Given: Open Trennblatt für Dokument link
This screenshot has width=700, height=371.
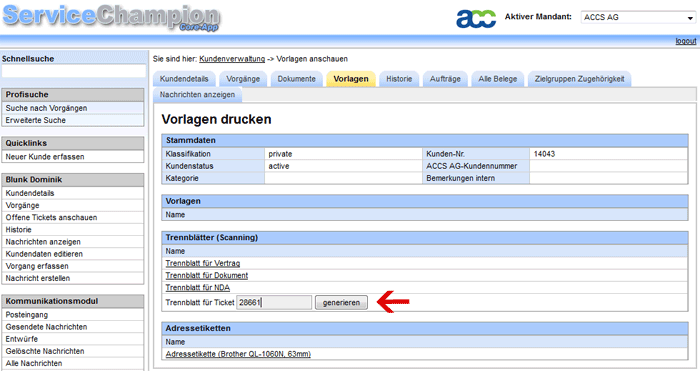Looking at the screenshot, I should [207, 275].
